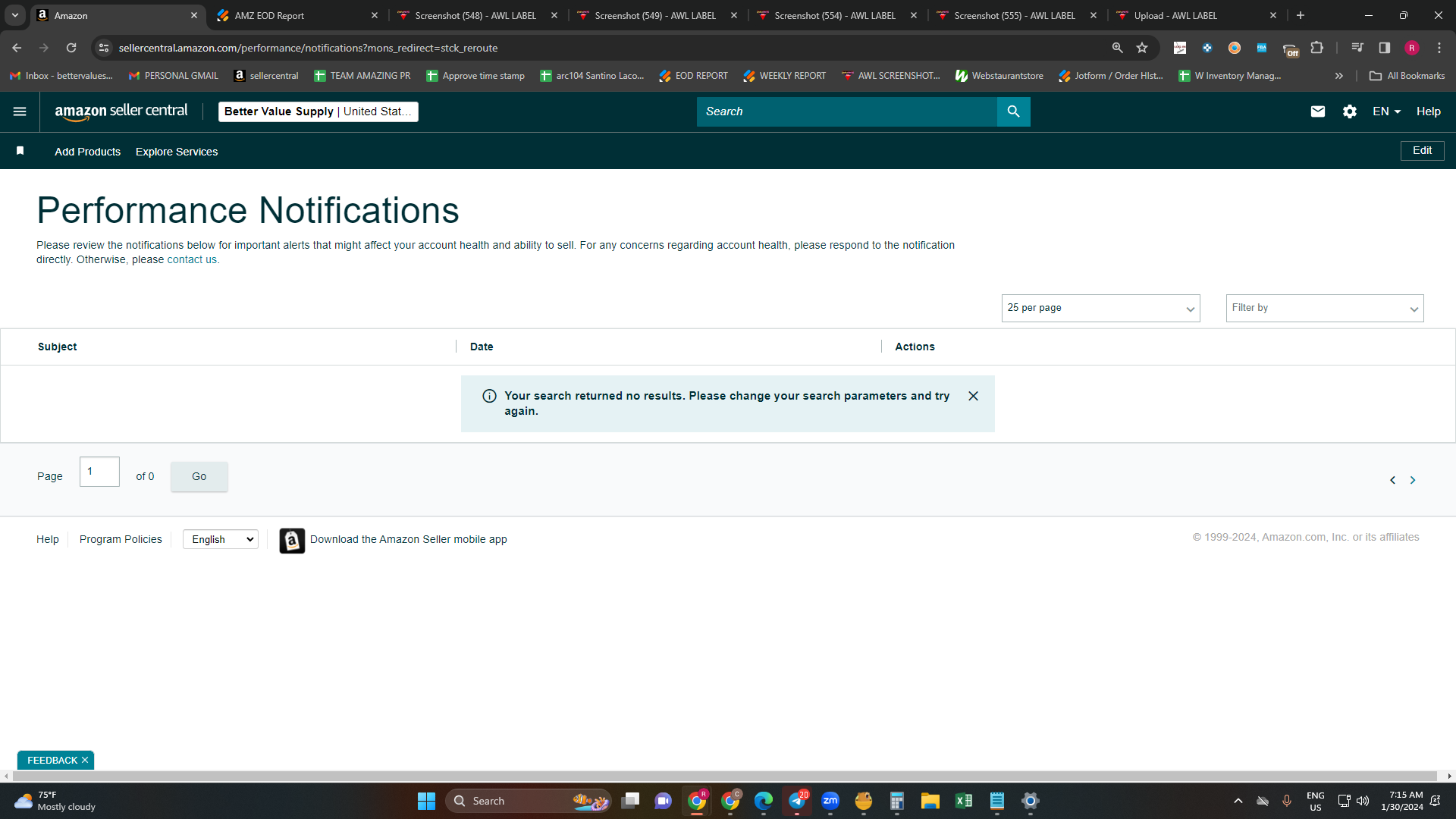The width and height of the screenshot is (1456, 819).
Task: Open the English footer language select
Action: point(221,539)
